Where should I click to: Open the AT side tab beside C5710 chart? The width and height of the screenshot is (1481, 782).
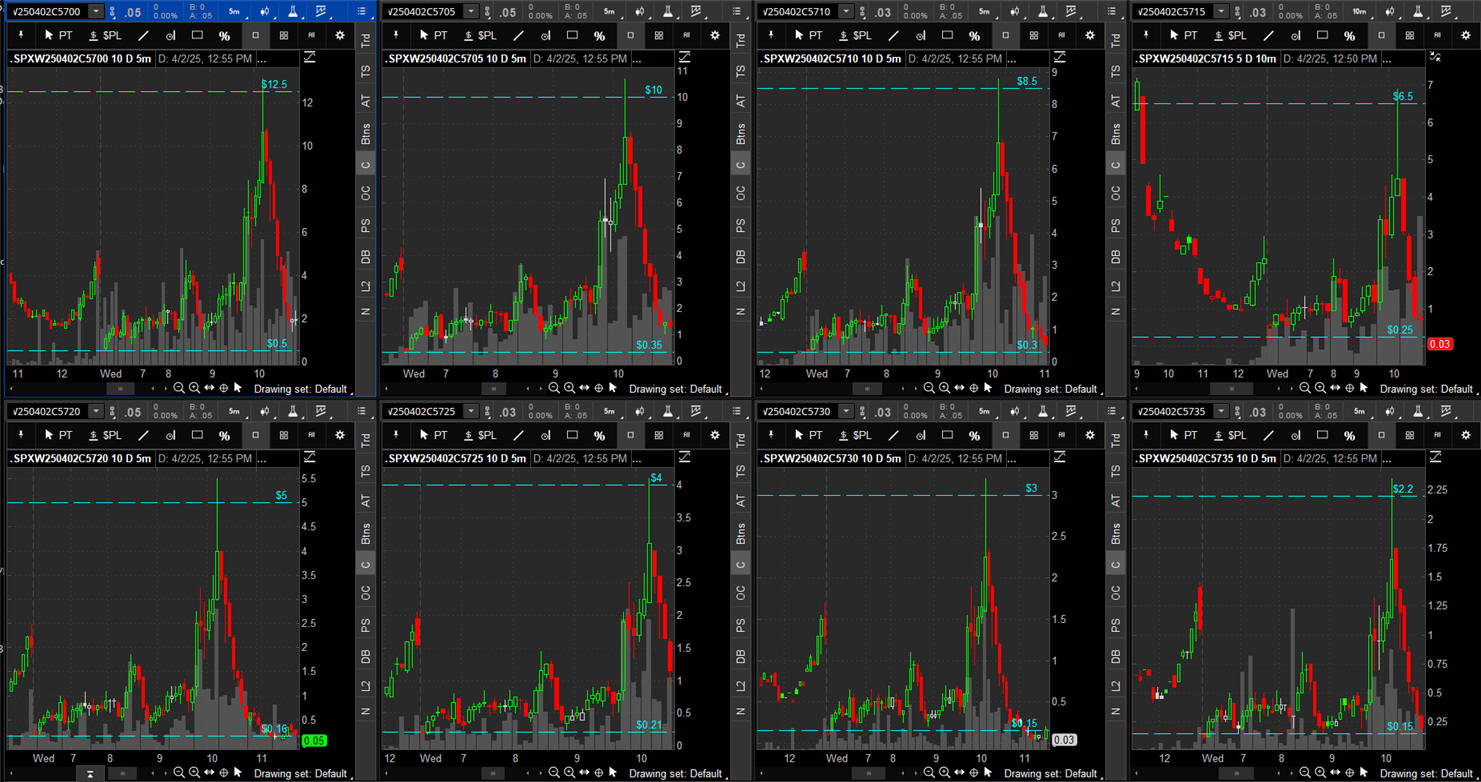coord(1116,101)
